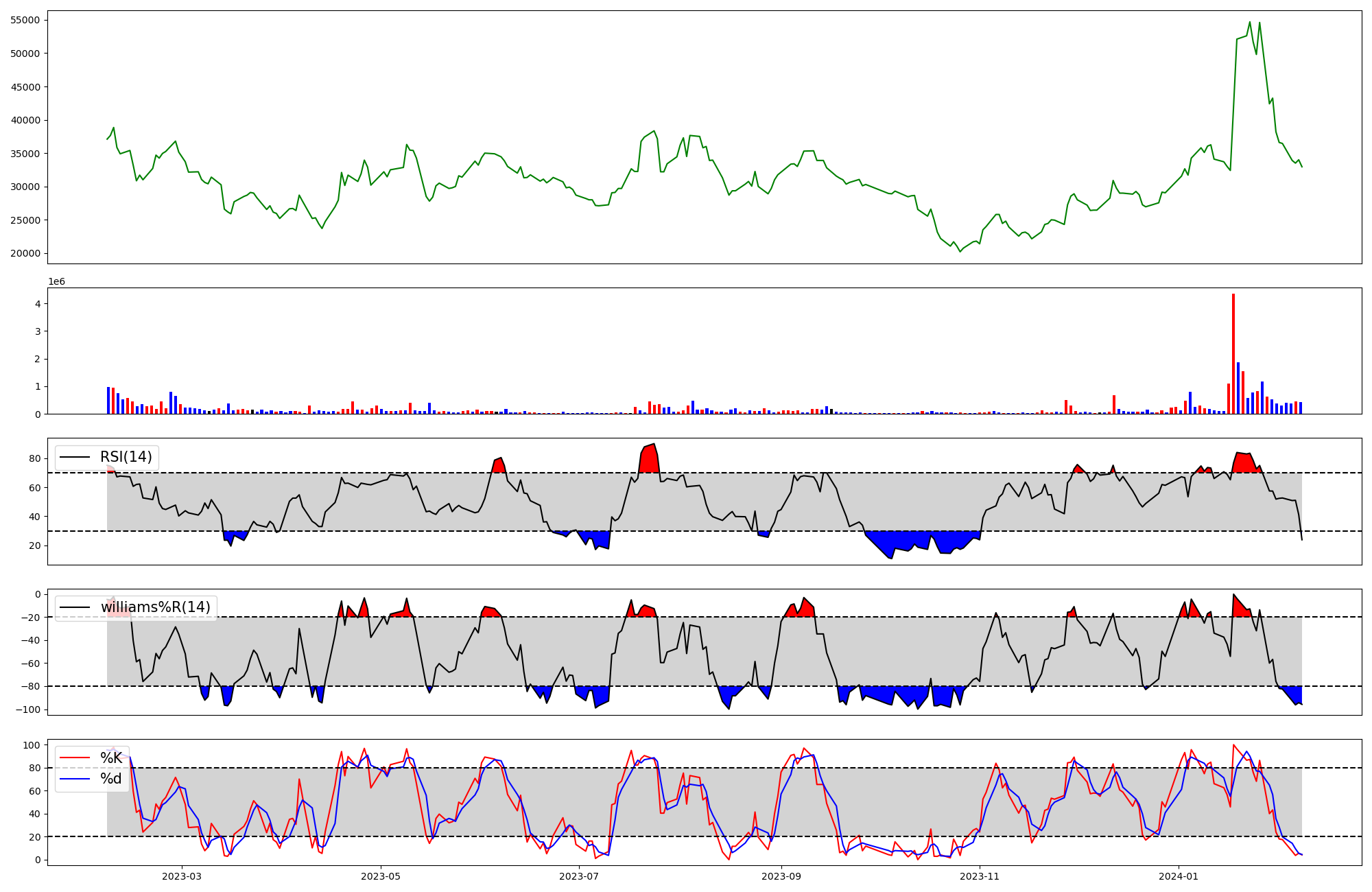Click the RSI(14) legend entry
Viewport: 1372px width, 892px height.
coord(106,457)
